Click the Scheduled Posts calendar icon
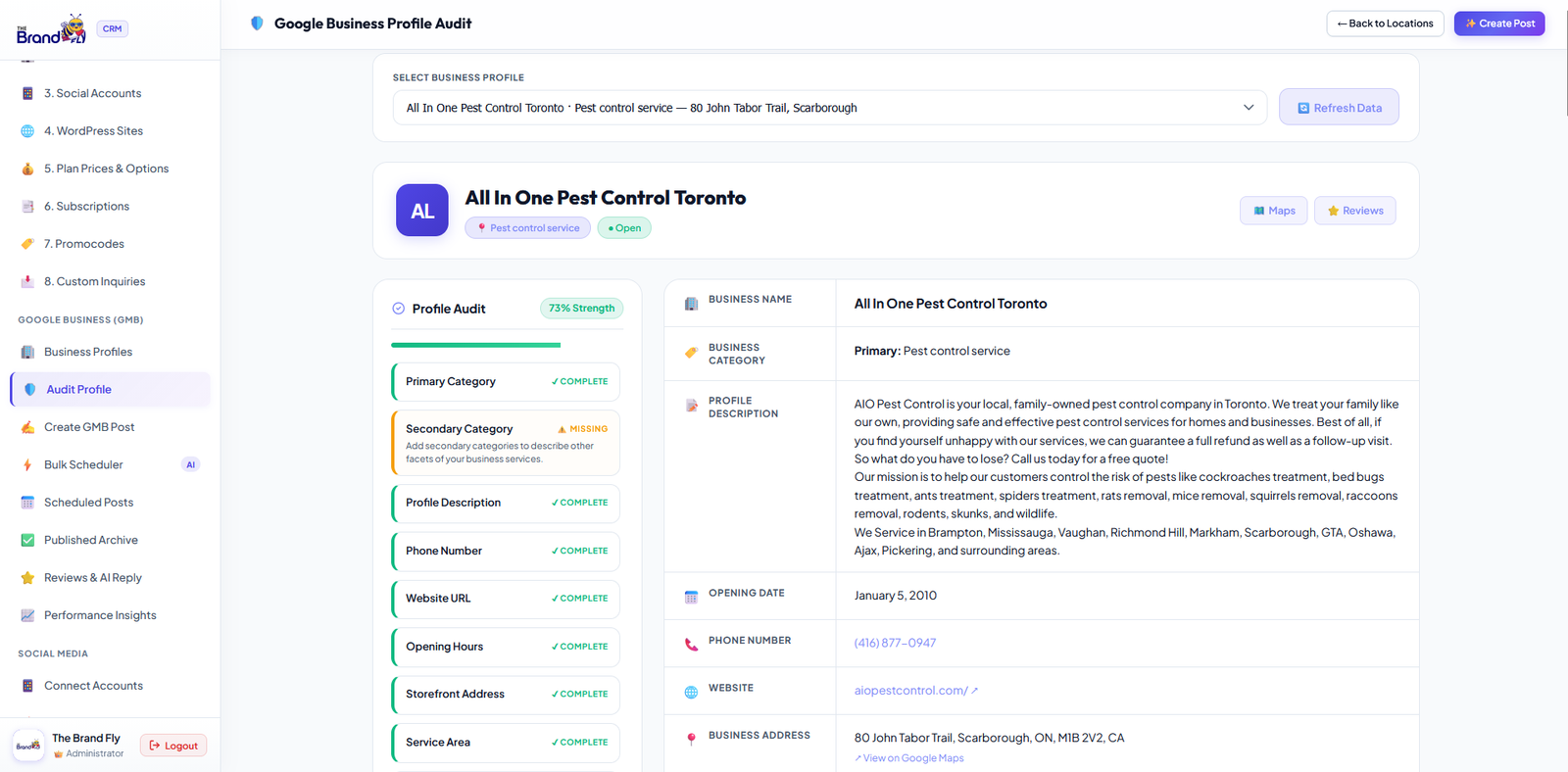 27,503
